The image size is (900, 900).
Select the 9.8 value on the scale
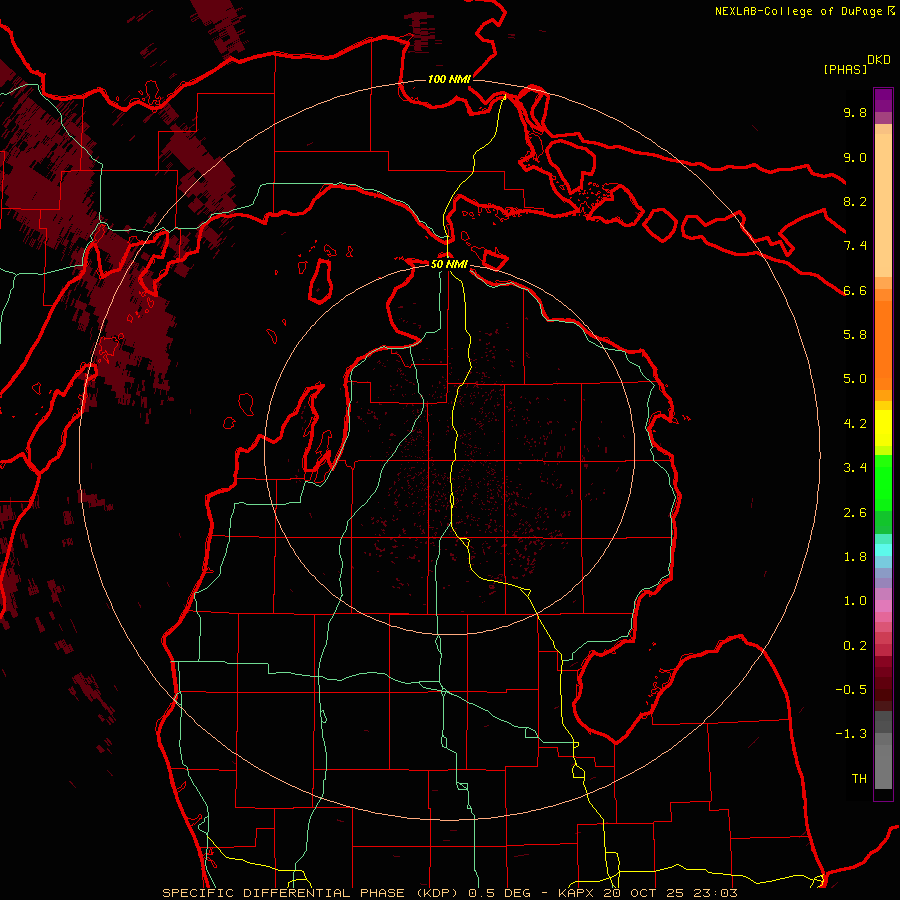pos(855,112)
